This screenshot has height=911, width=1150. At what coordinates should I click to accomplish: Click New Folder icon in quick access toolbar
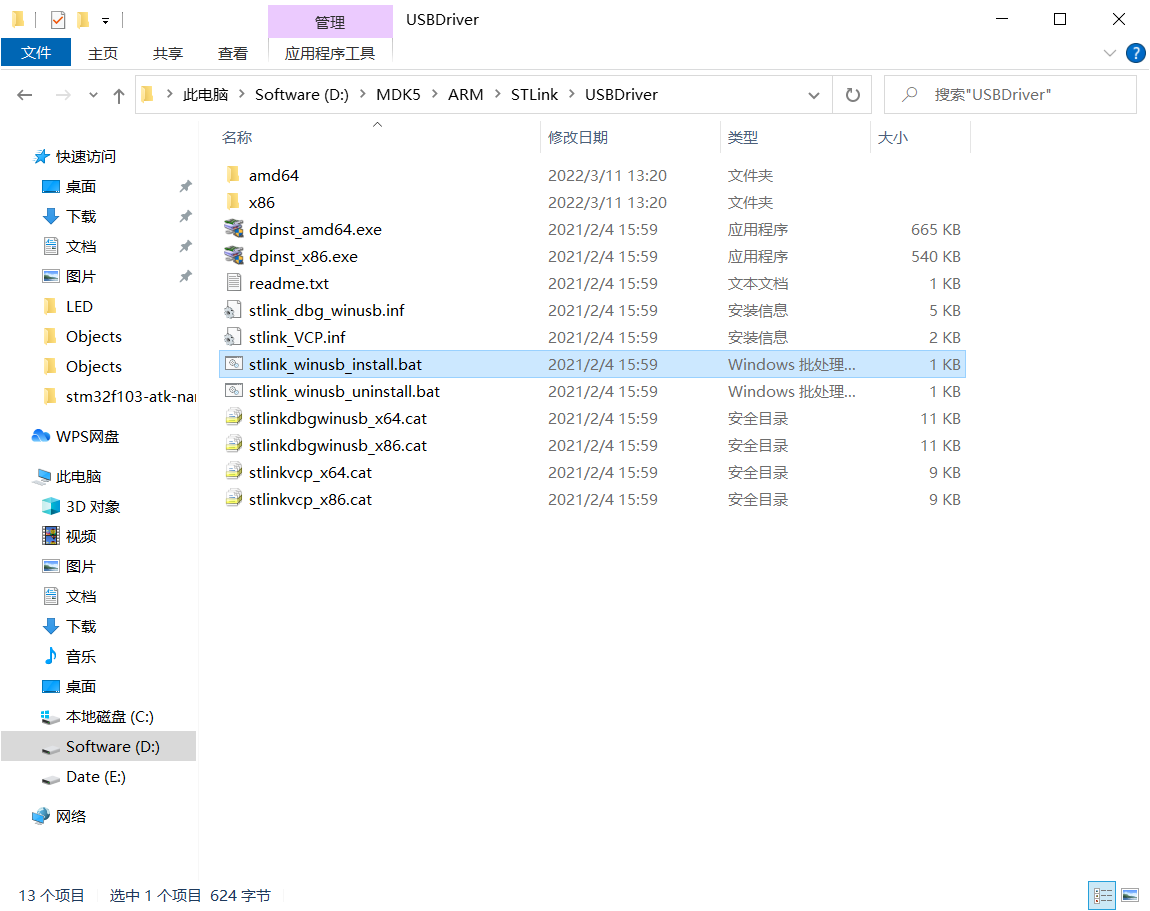[x=83, y=20]
